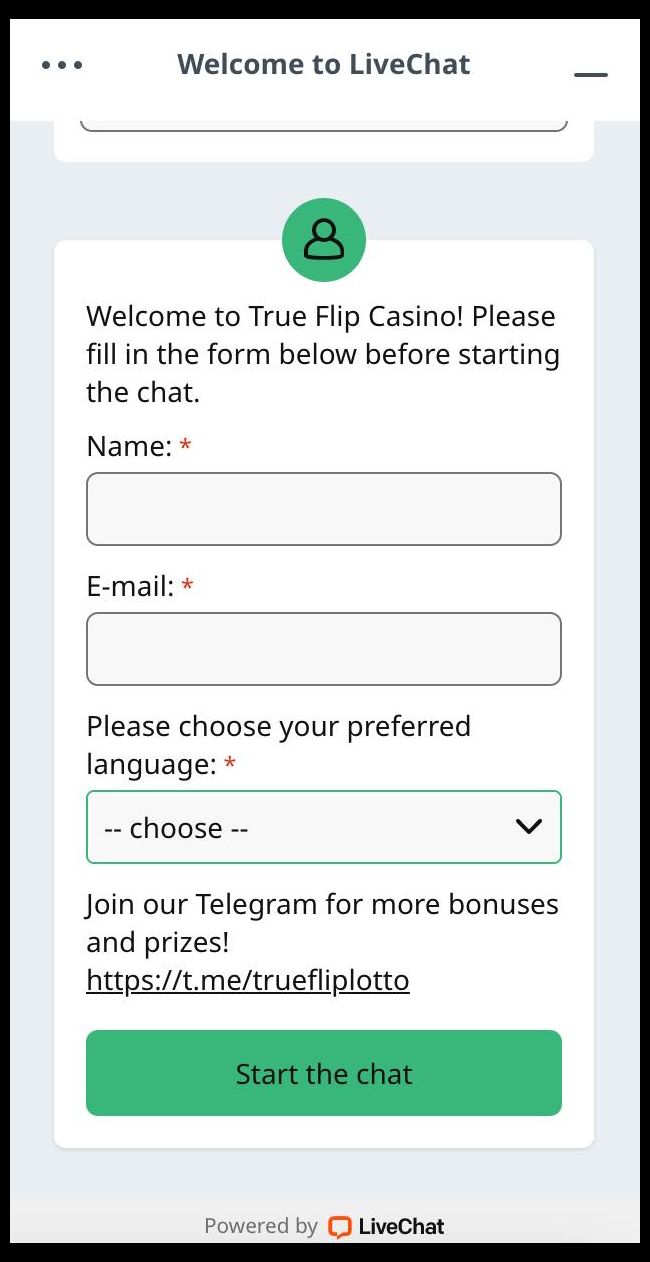Screen dimensions: 650x1262
Task: Focus the E-mail text field
Action: pyautogui.click(x=324, y=649)
